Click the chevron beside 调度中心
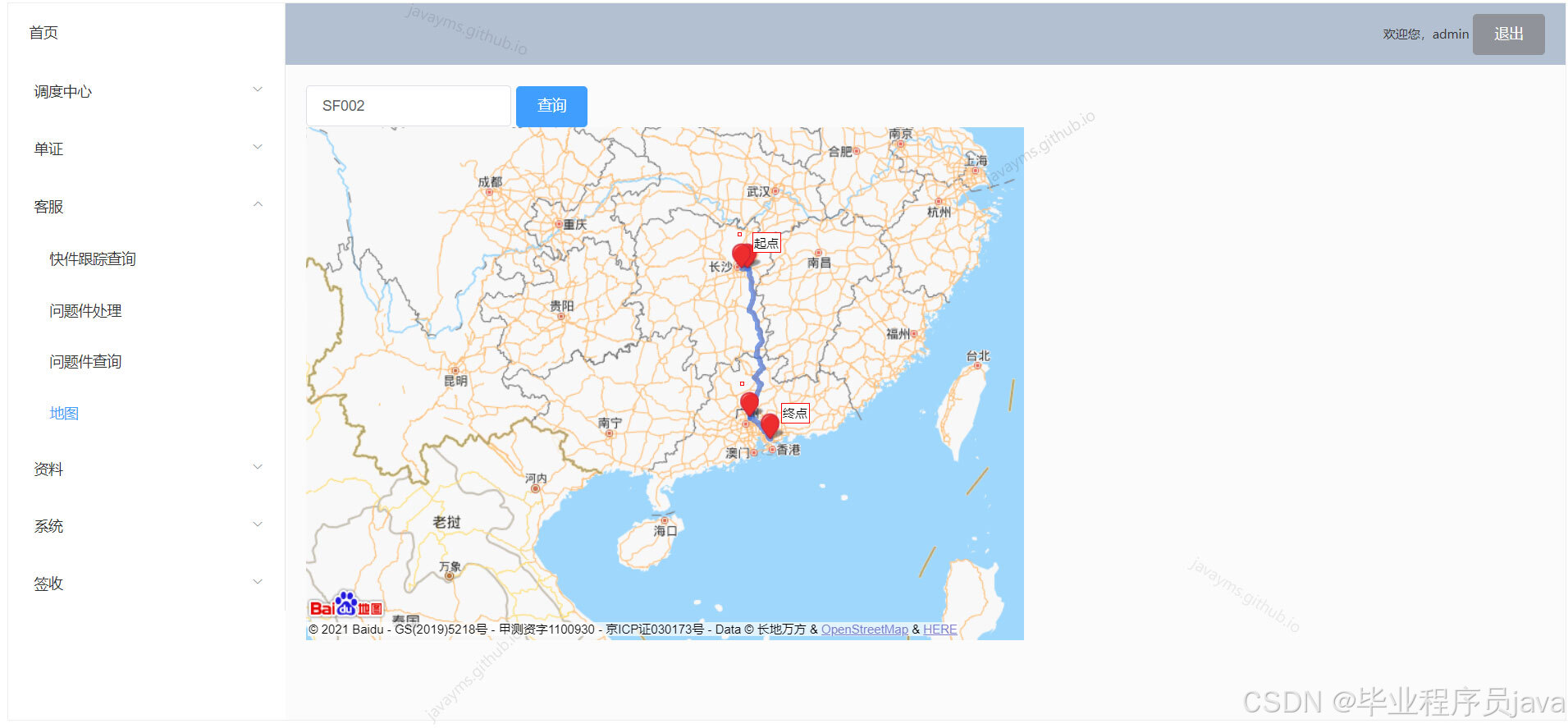The image size is (1568, 728). tap(258, 89)
